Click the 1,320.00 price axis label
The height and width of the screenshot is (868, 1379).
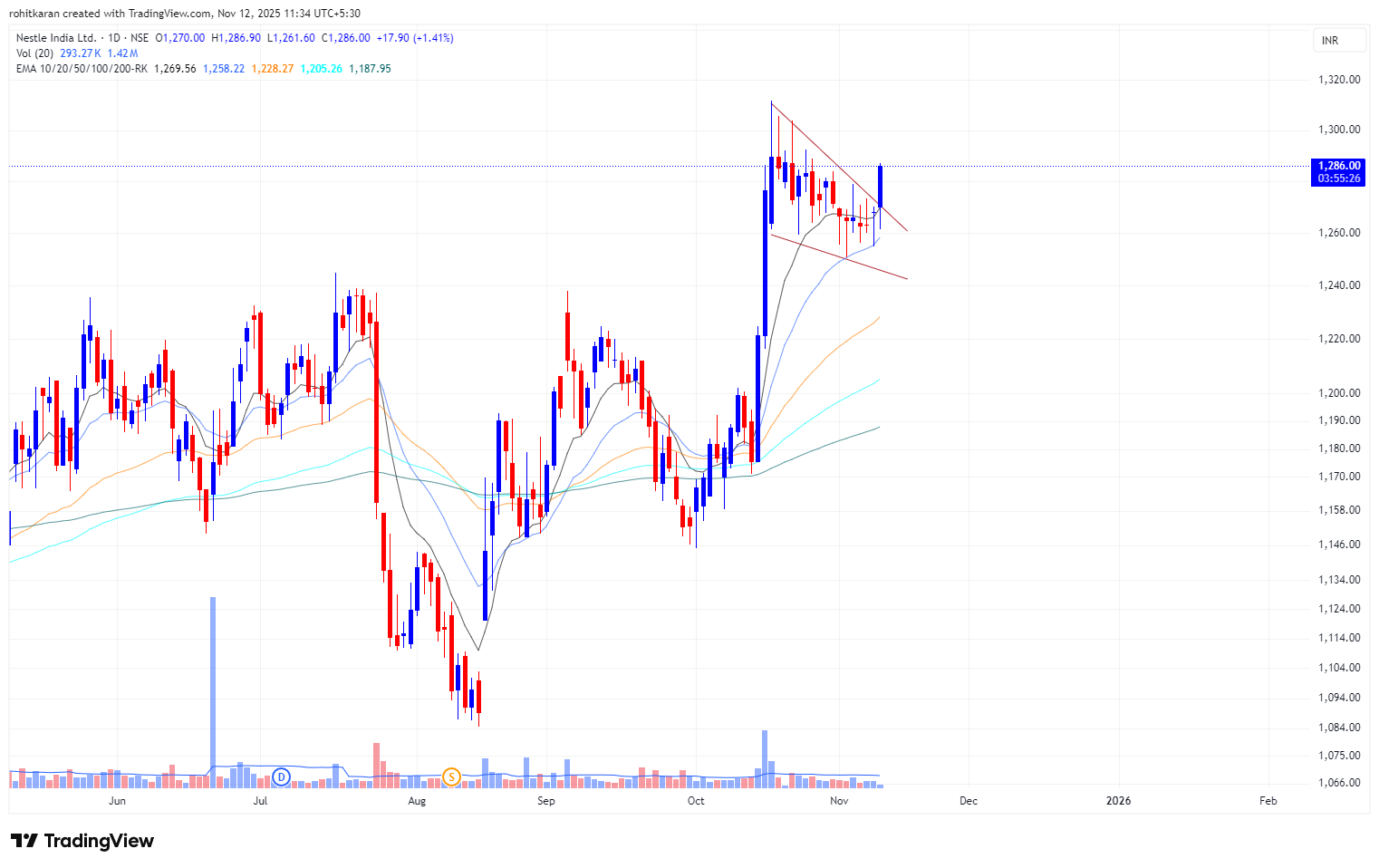(x=1339, y=80)
